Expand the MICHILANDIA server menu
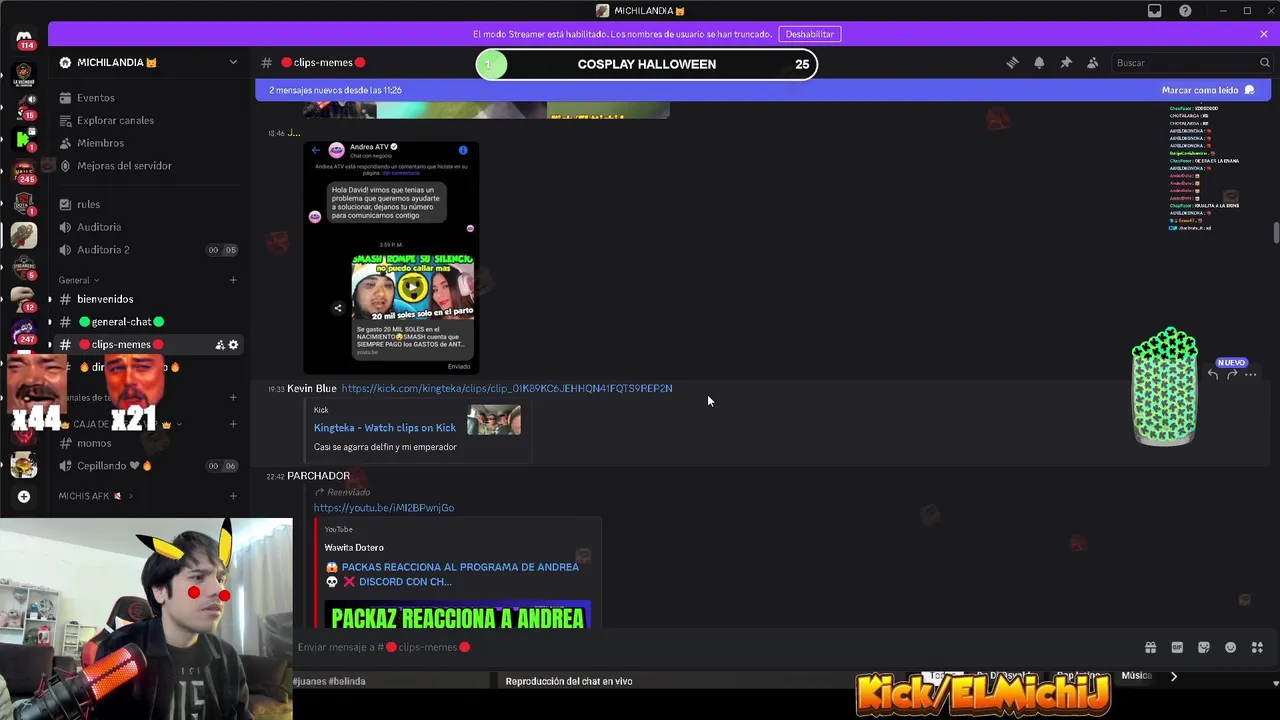Screen dimensions: 1280x720 coord(233,62)
